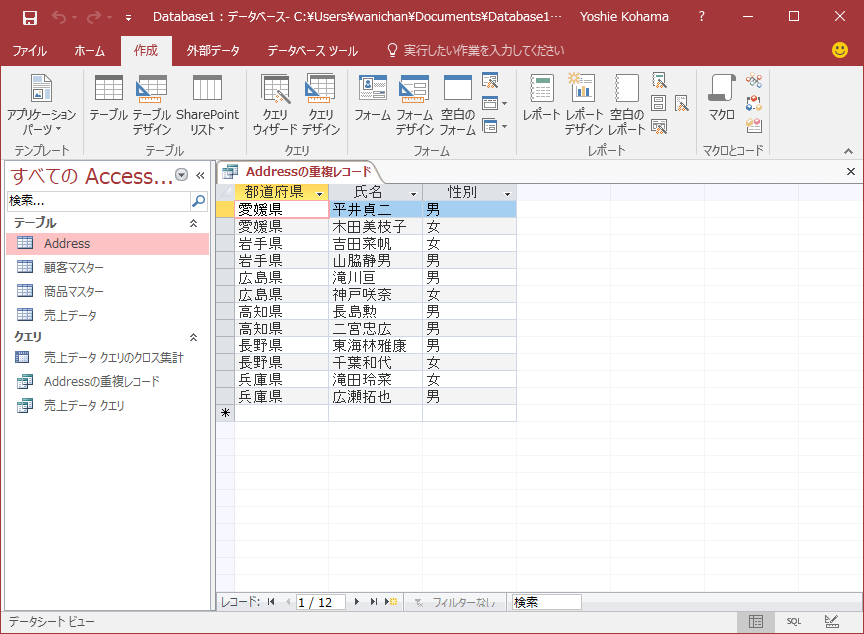Viewport: 864px width, 634px height.
Task: Collapse the navigation pane with double chevron
Action: (x=200, y=175)
